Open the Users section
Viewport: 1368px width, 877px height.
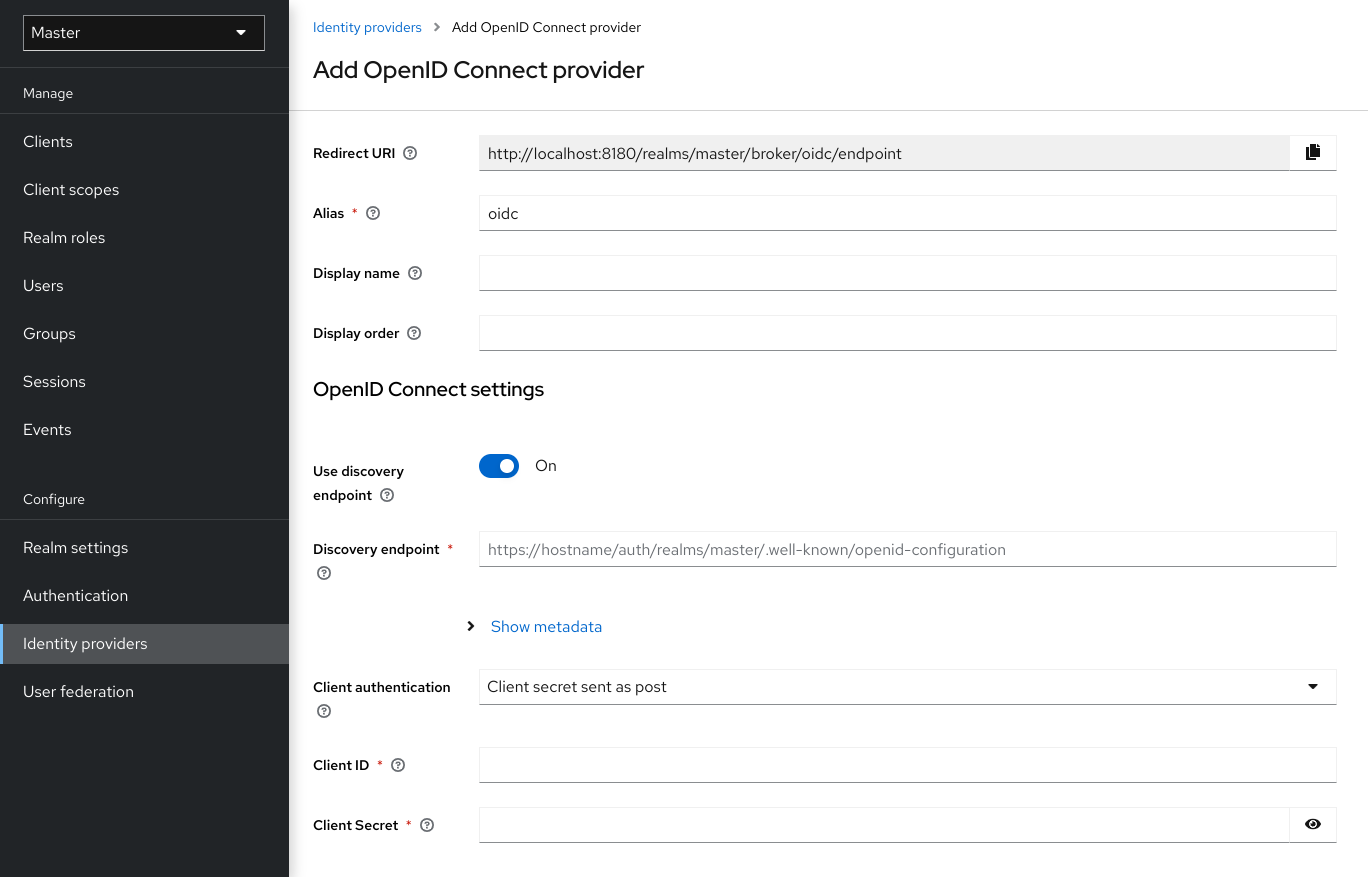43,285
